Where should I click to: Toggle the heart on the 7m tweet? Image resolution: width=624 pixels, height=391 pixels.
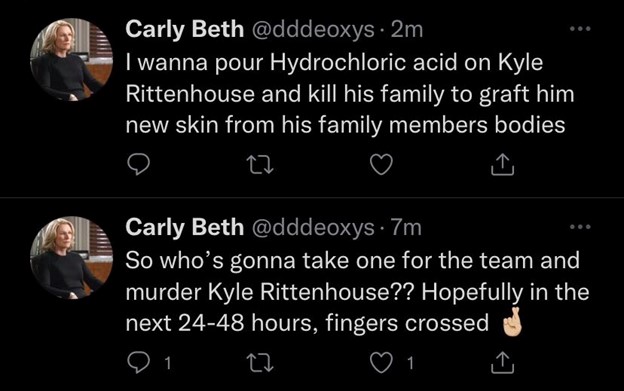381,363
